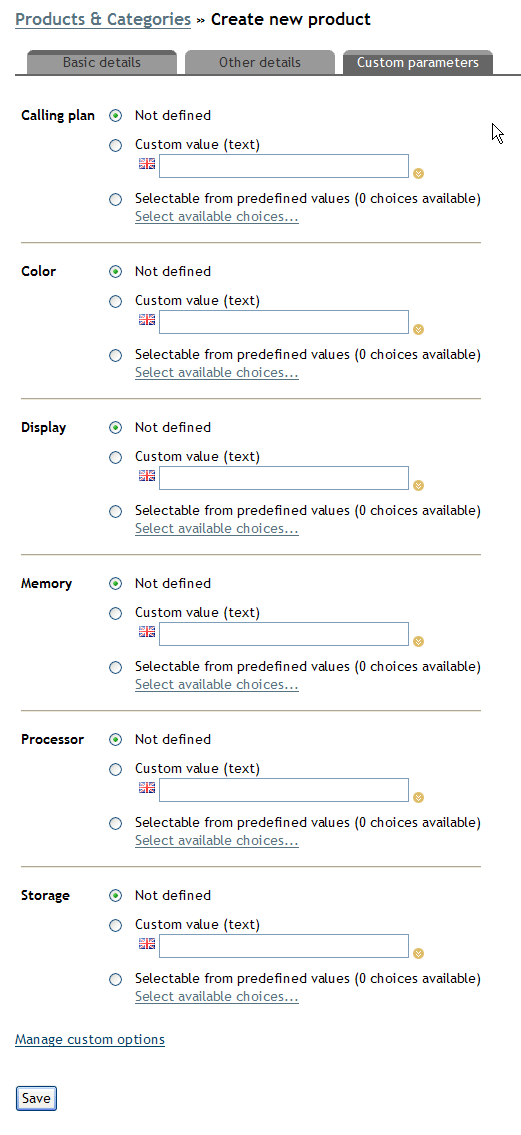
Task: Expand languages arrow beside Storage text field
Action: (419, 953)
